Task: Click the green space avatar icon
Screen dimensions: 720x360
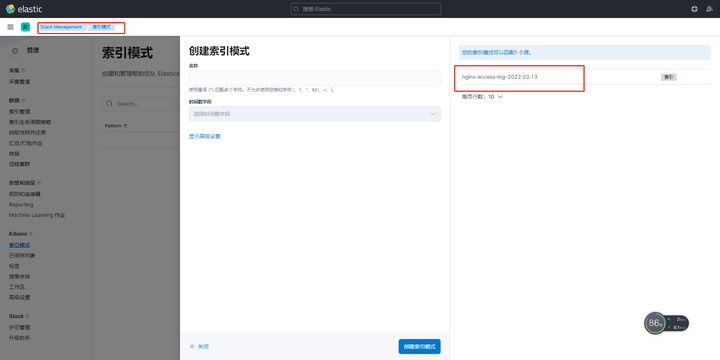Action: click(26, 27)
